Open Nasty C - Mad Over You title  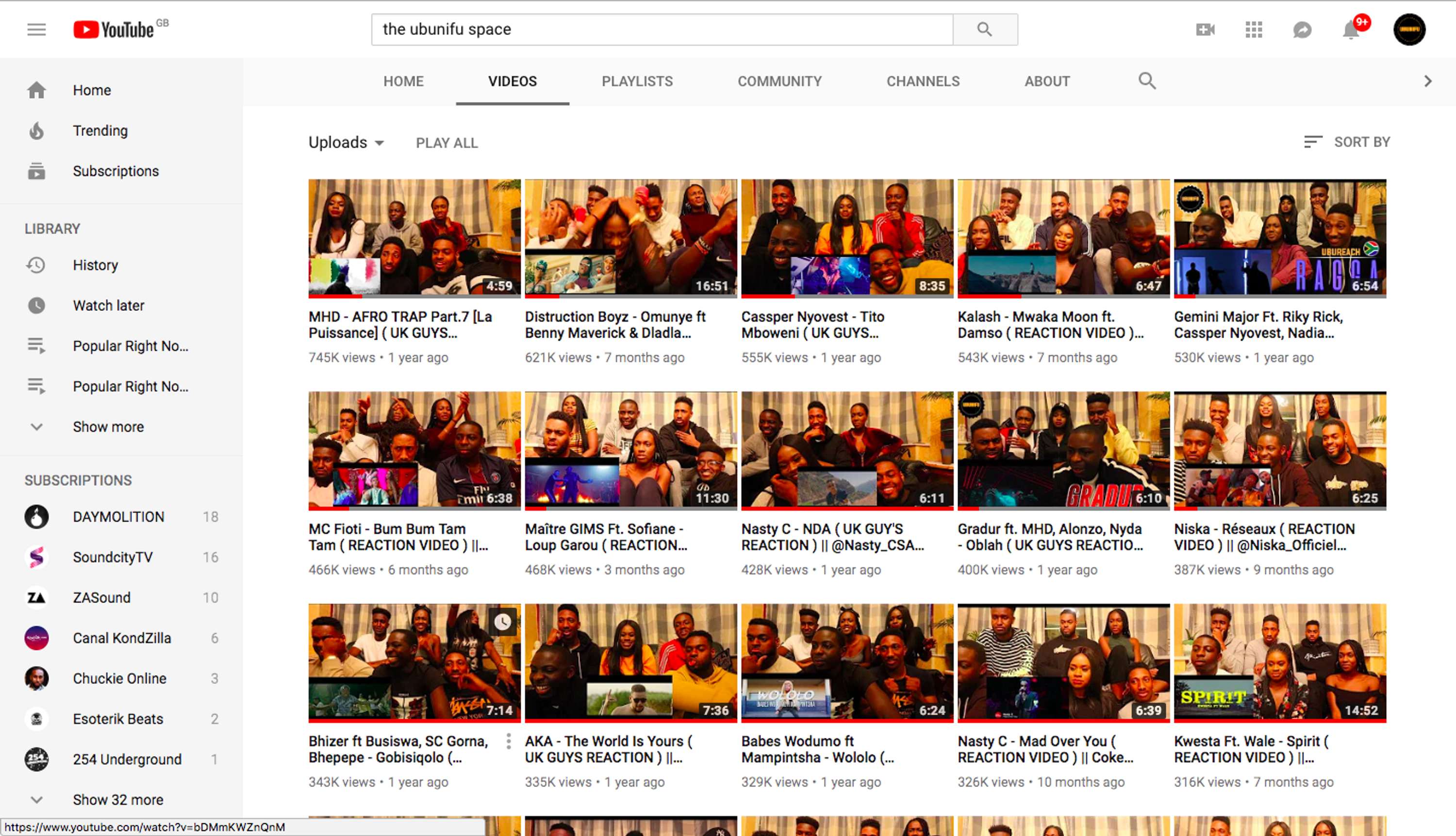tap(1045, 749)
